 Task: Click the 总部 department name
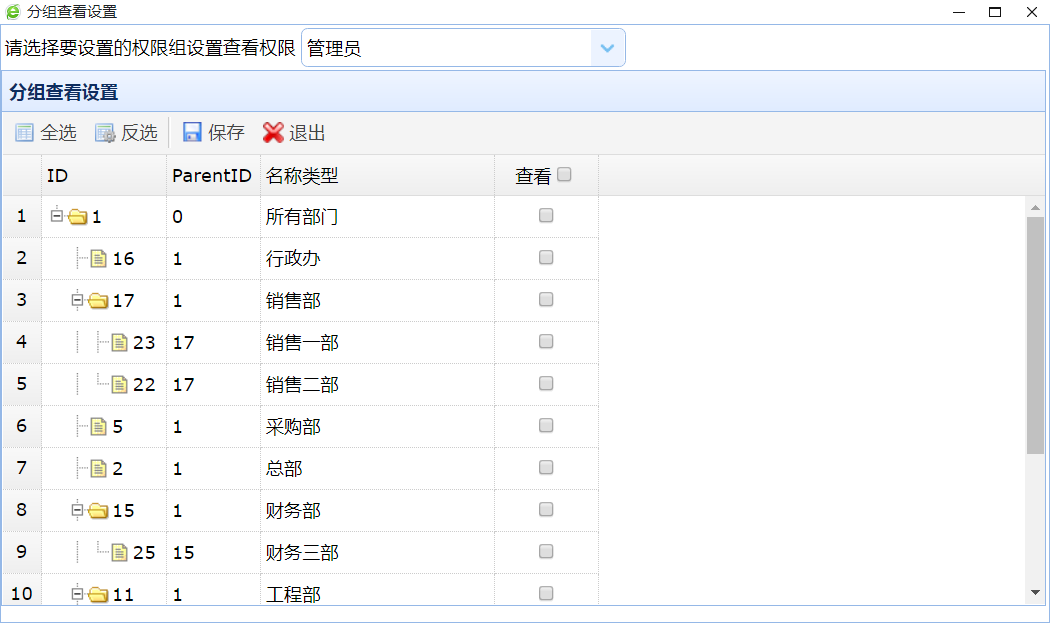pyautogui.click(x=284, y=469)
